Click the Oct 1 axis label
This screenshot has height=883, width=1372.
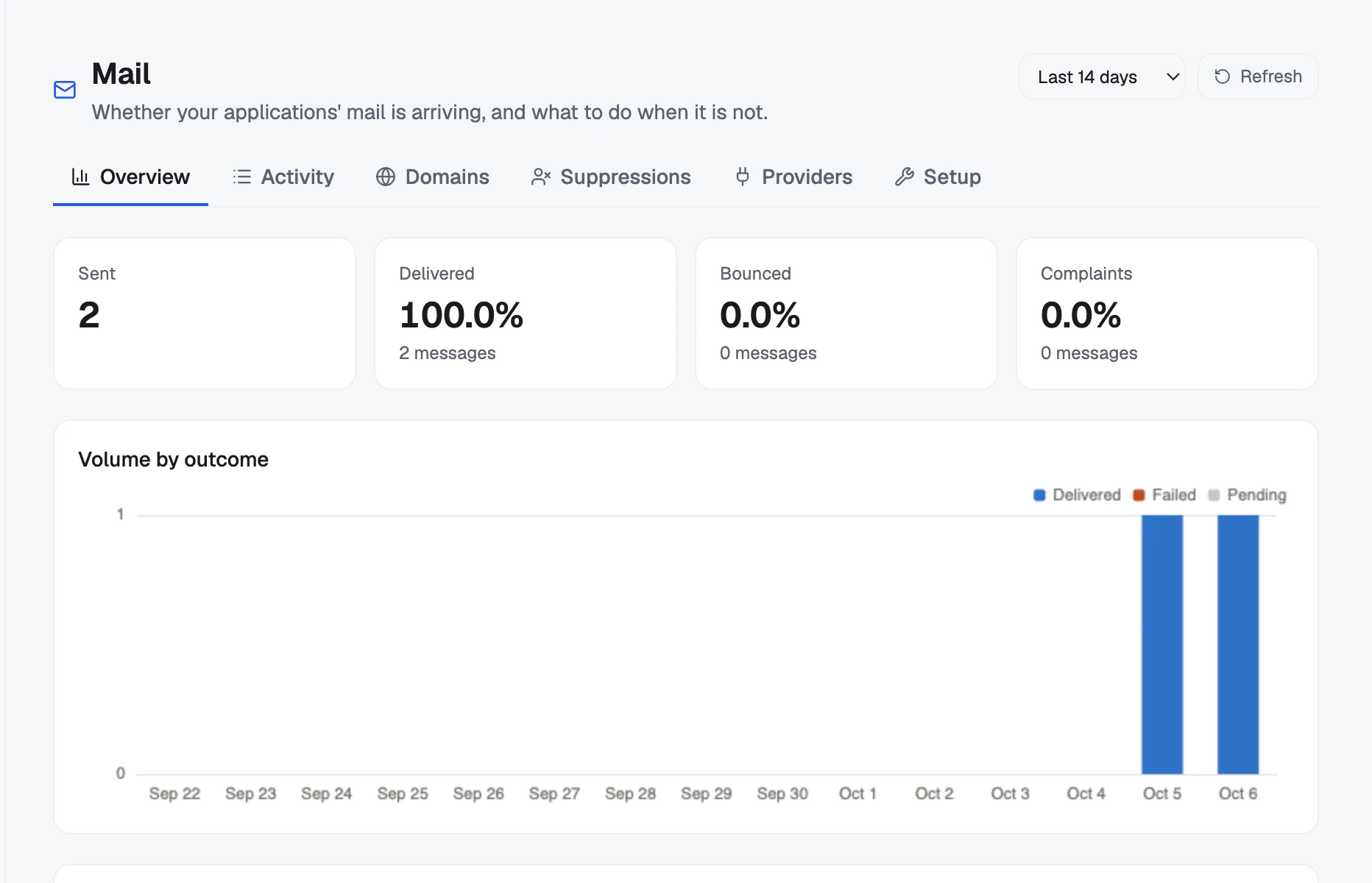tap(857, 793)
